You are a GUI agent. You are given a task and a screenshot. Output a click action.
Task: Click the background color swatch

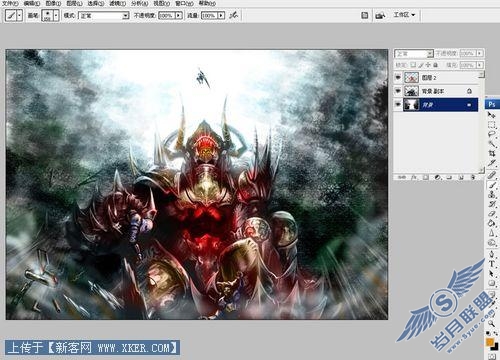[x=495, y=347]
